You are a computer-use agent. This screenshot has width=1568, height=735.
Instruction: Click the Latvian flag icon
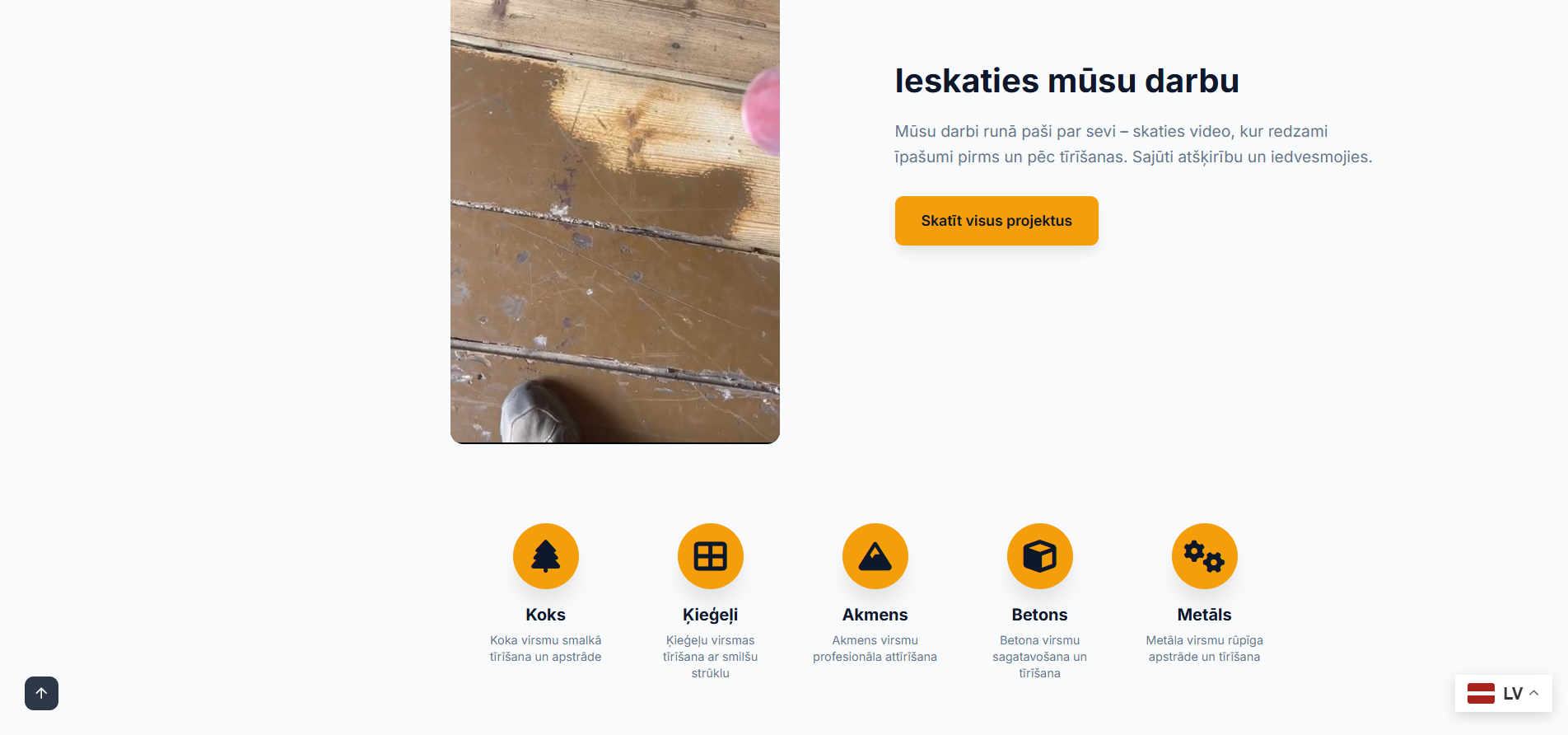coord(1481,693)
